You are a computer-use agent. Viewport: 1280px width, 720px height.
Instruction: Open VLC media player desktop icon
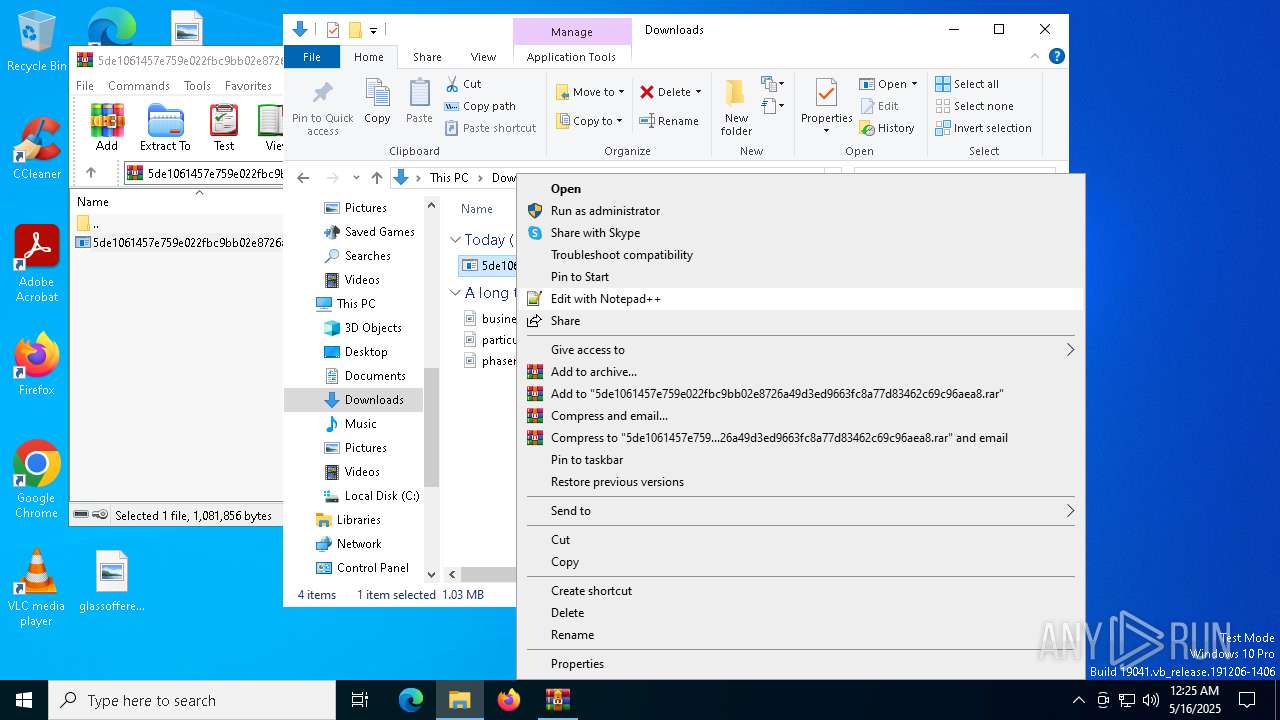click(x=36, y=588)
